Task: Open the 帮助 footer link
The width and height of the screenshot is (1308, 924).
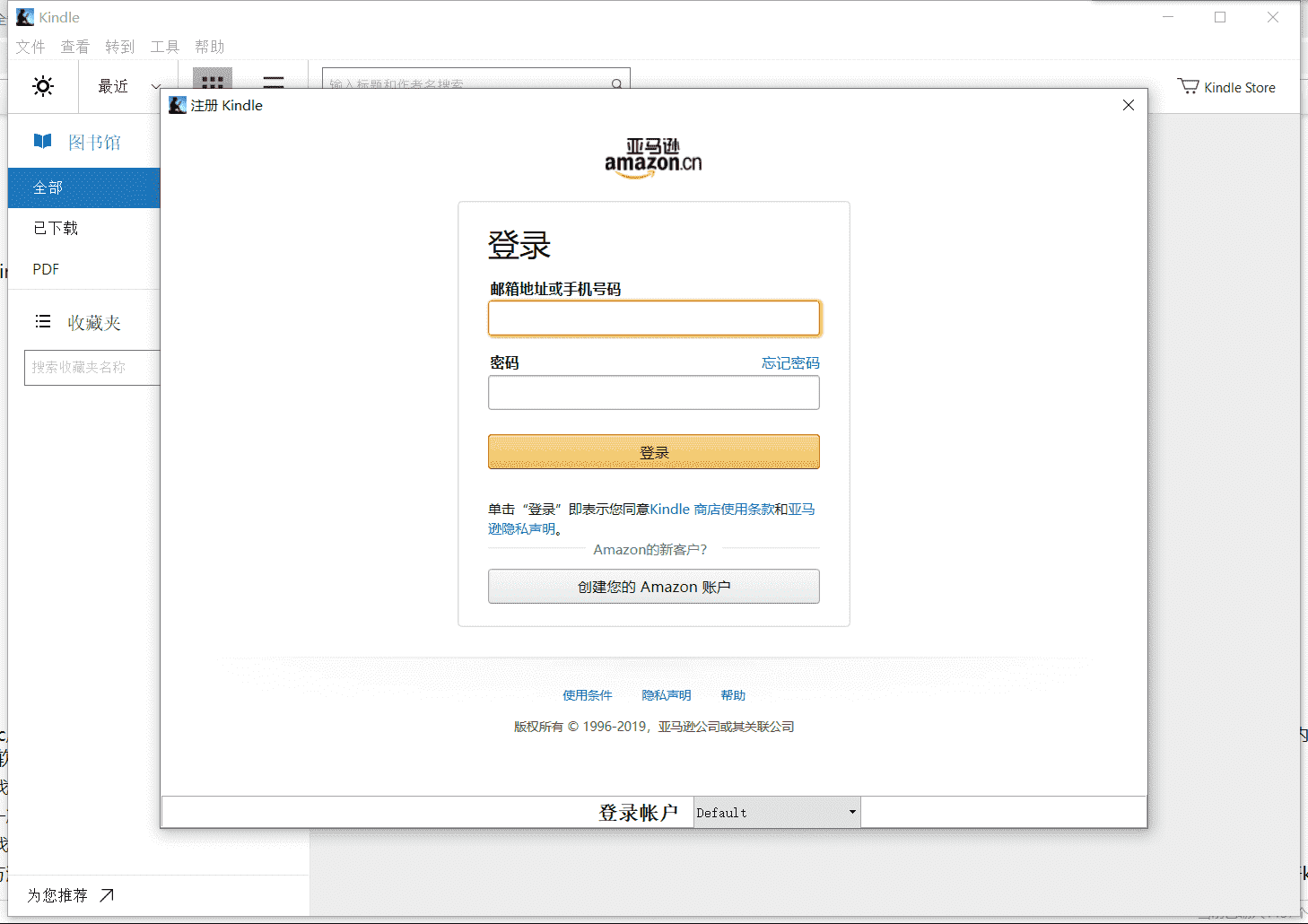Action: 733,695
